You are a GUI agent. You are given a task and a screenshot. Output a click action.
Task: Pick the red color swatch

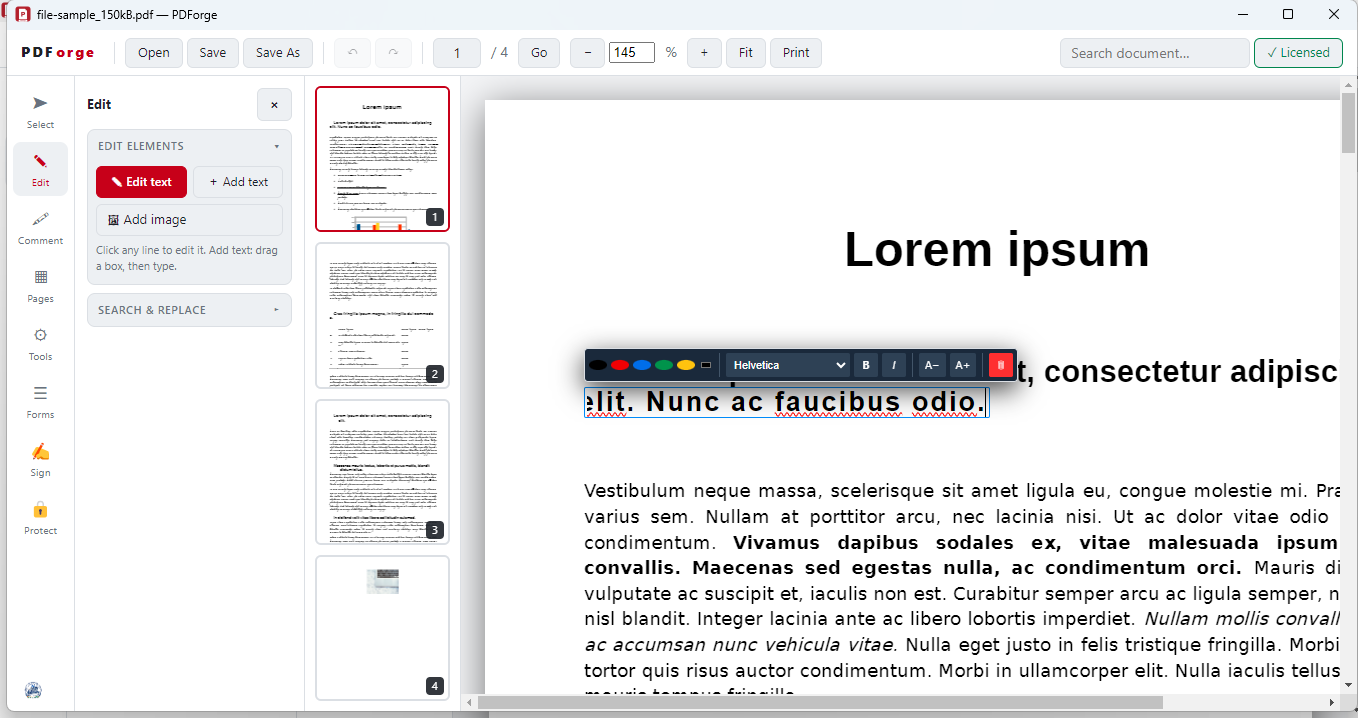click(x=619, y=365)
